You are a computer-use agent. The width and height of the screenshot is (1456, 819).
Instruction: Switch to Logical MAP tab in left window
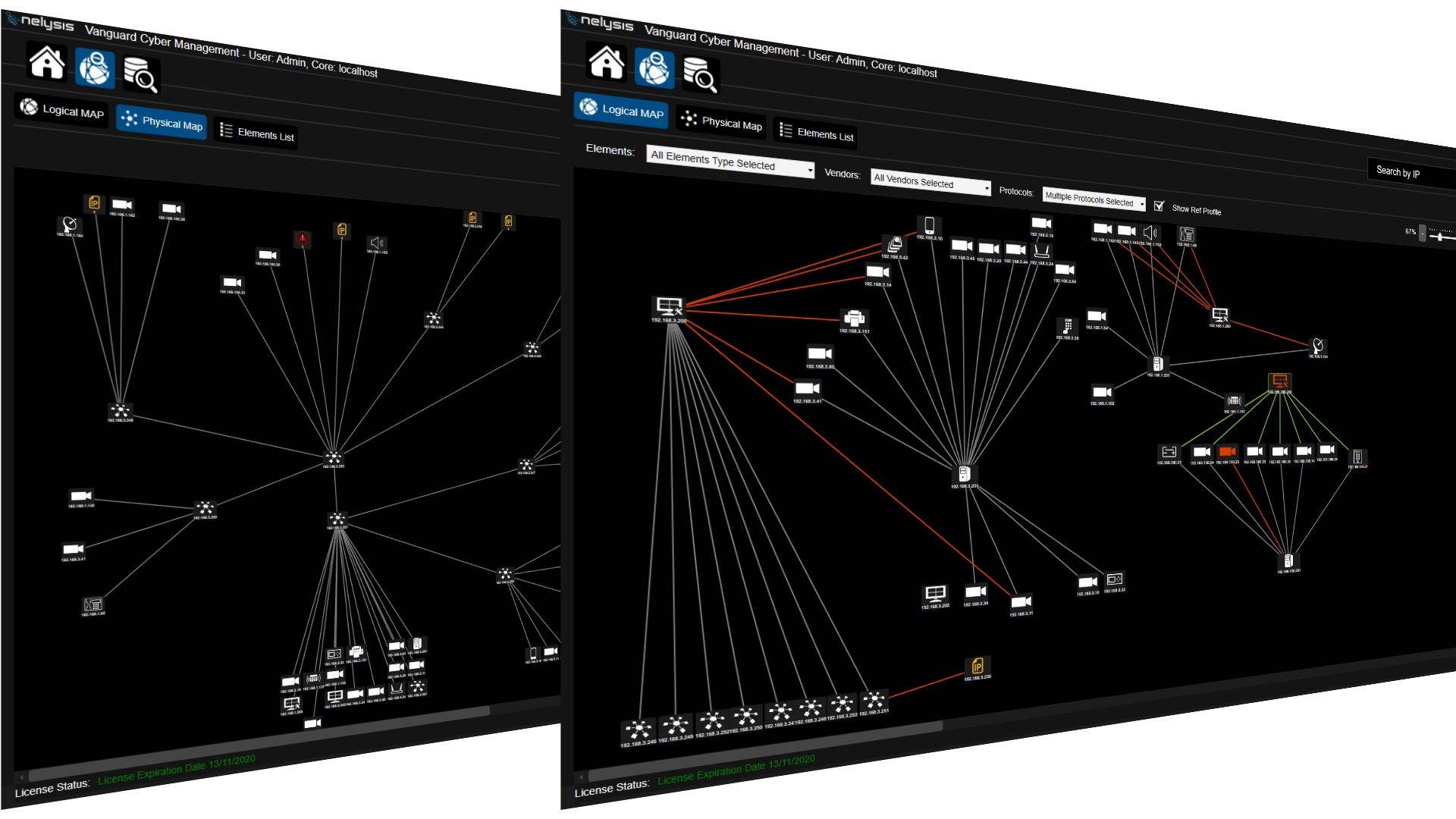pyautogui.click(x=62, y=111)
